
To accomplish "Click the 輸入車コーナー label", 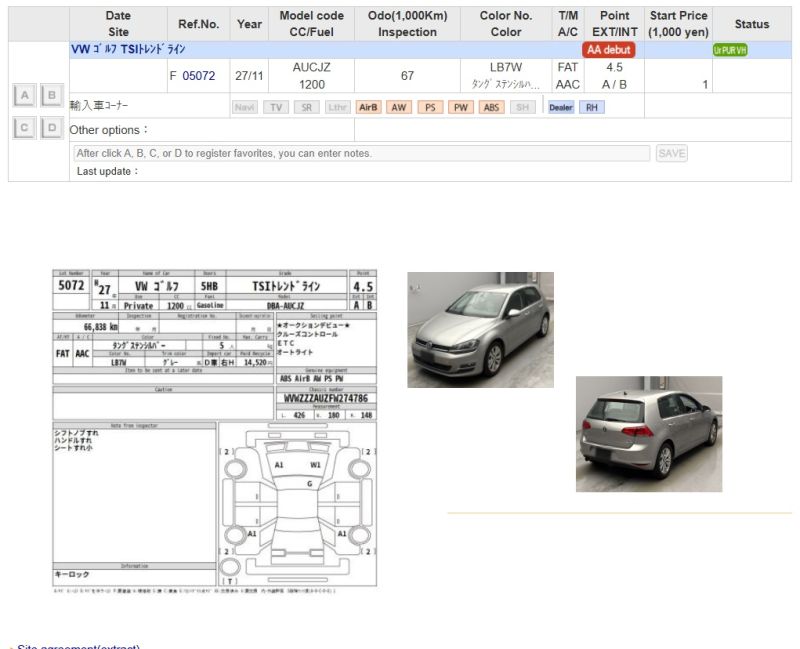I will (99, 105).
